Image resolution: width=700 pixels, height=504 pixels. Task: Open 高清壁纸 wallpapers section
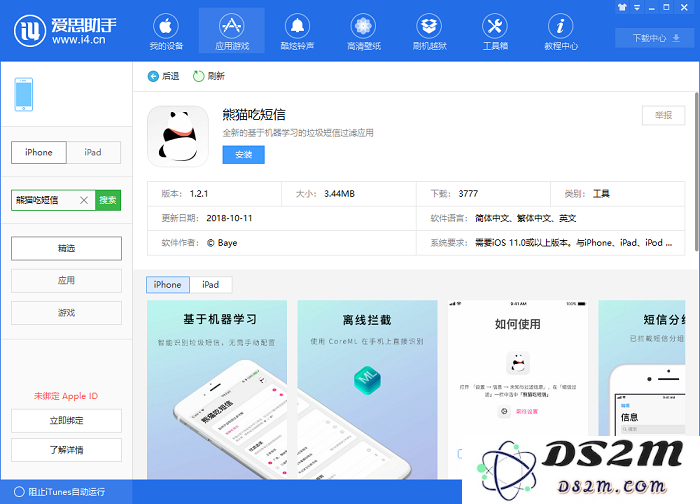pyautogui.click(x=363, y=31)
